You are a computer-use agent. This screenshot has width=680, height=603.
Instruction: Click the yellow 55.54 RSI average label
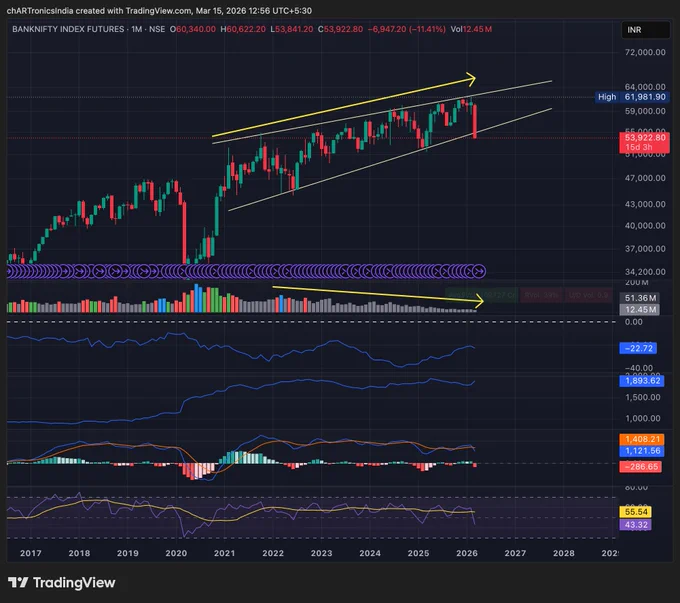636,512
